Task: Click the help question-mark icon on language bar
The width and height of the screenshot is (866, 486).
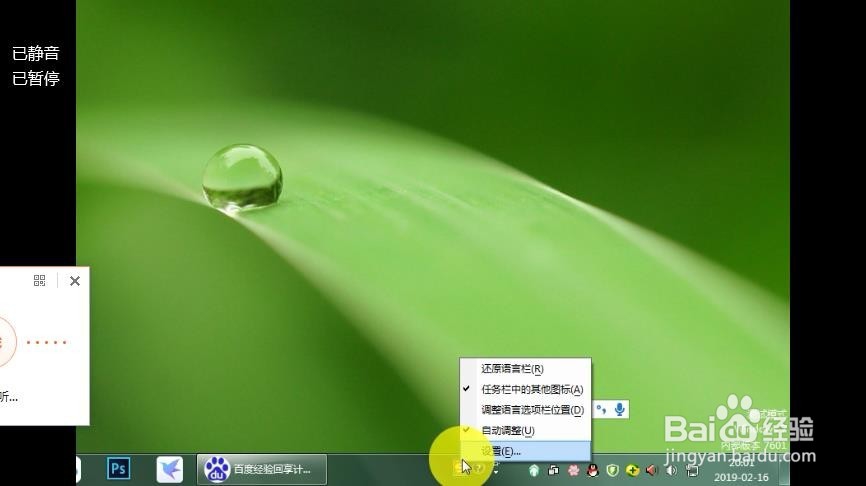Action: click(x=479, y=468)
